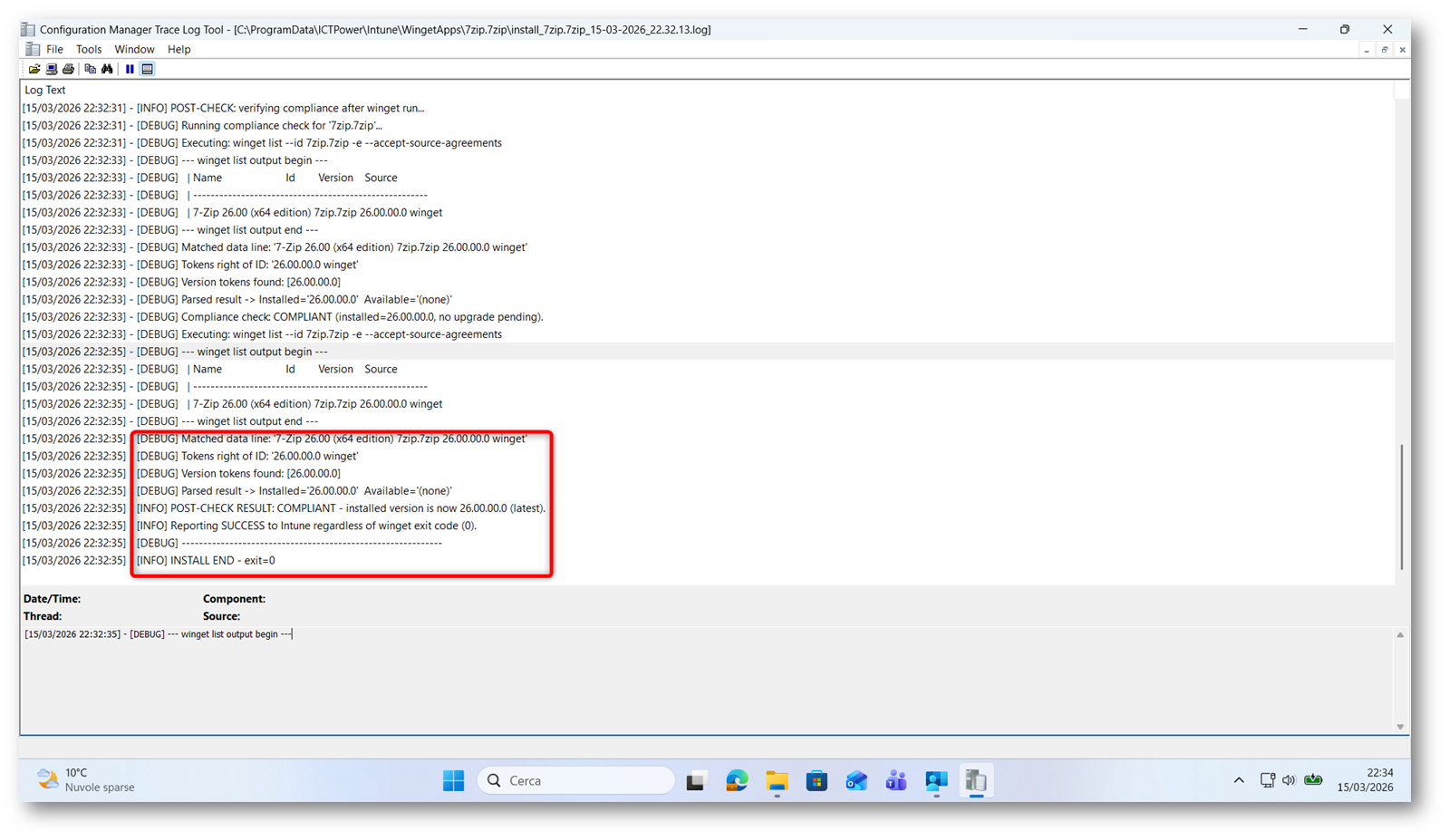Image resolution: width=1449 pixels, height=840 pixels.
Task: Open Find with the binoculars icon
Action: (107, 69)
